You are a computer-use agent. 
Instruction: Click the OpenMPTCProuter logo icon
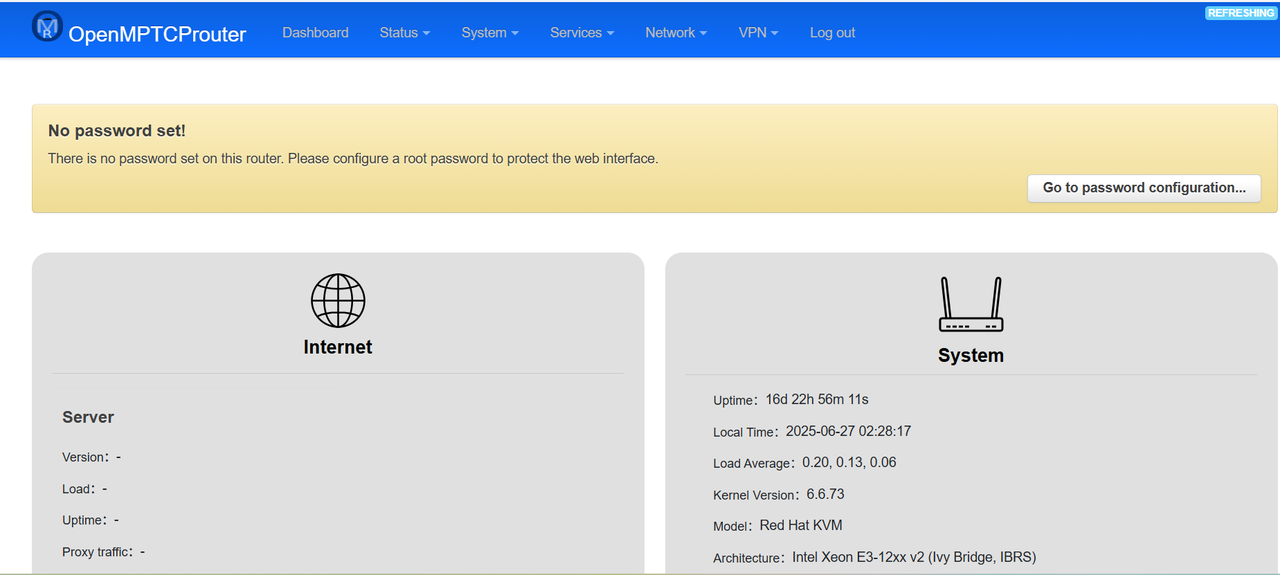click(47, 27)
